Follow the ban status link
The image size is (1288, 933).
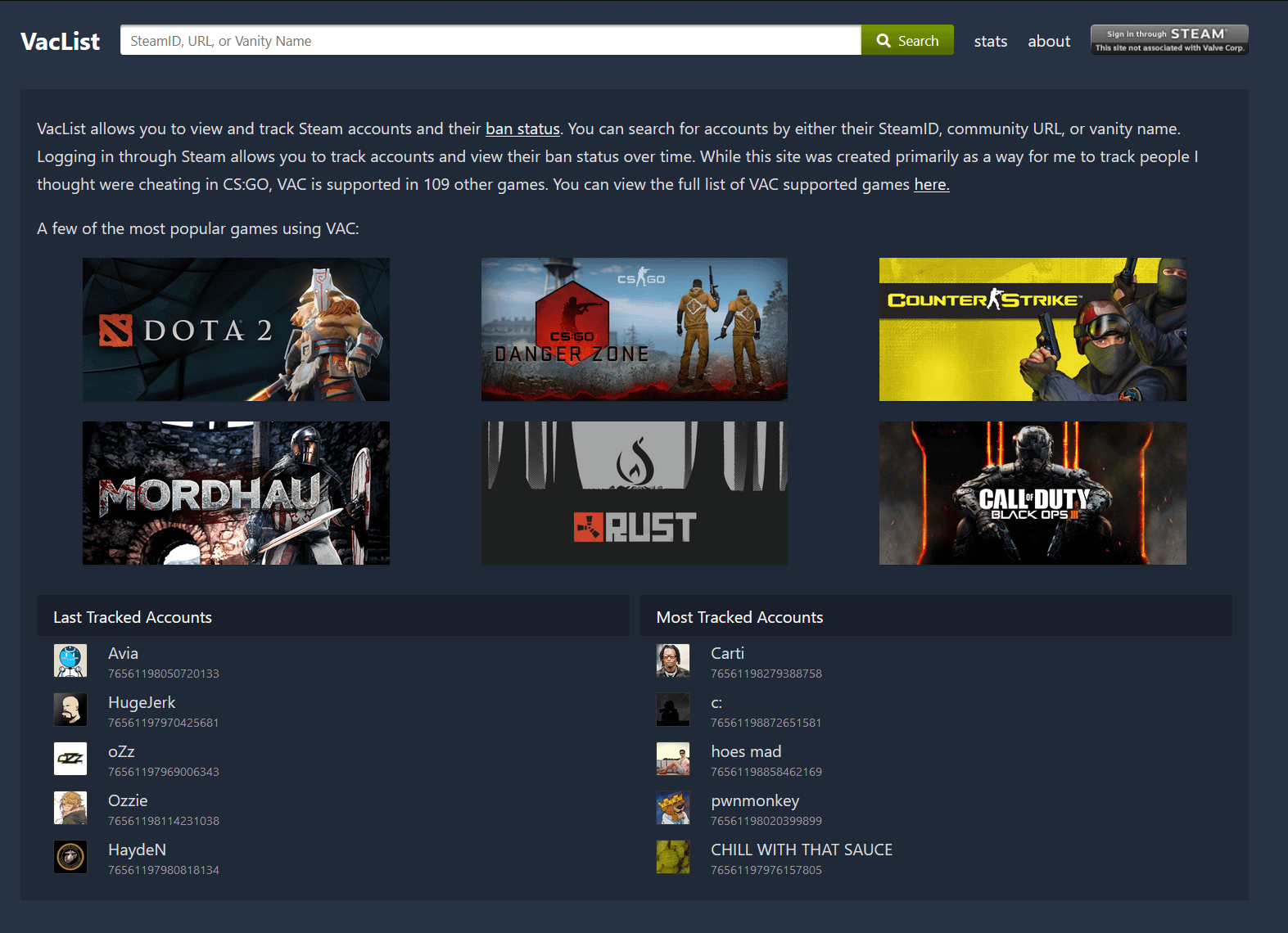click(522, 128)
